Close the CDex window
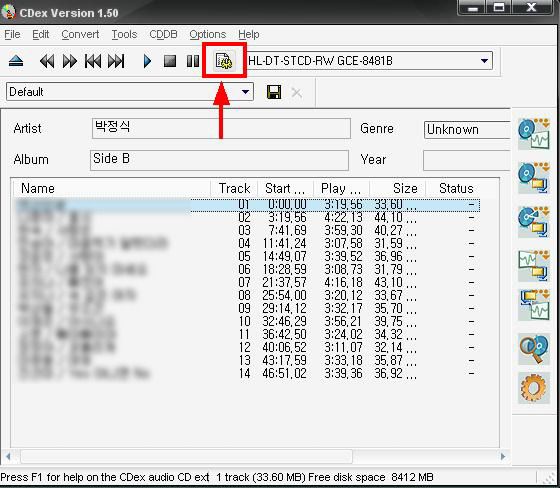This screenshot has width=560, height=488. tap(531, 8)
